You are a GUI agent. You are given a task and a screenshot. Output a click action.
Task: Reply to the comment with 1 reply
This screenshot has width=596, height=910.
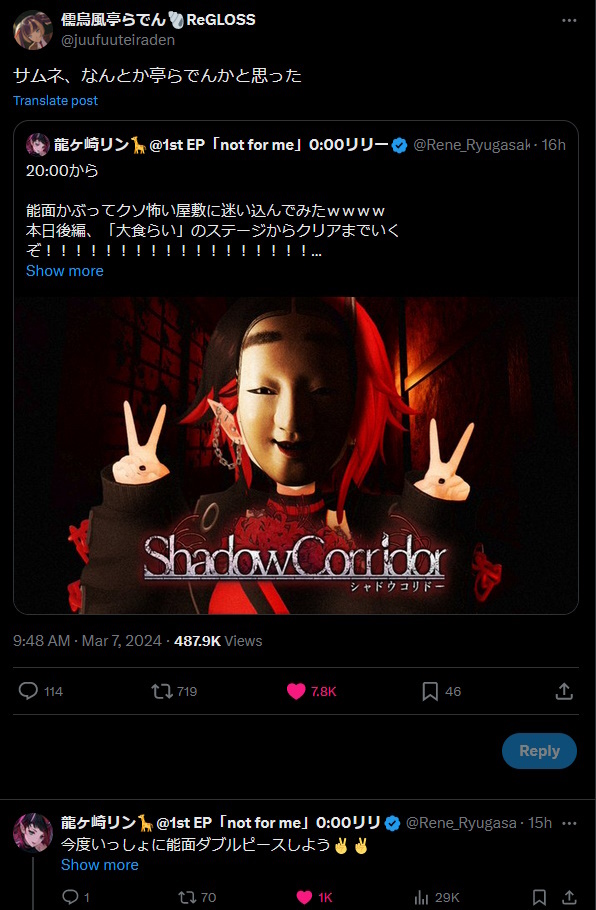pyautogui.click(x=70, y=897)
